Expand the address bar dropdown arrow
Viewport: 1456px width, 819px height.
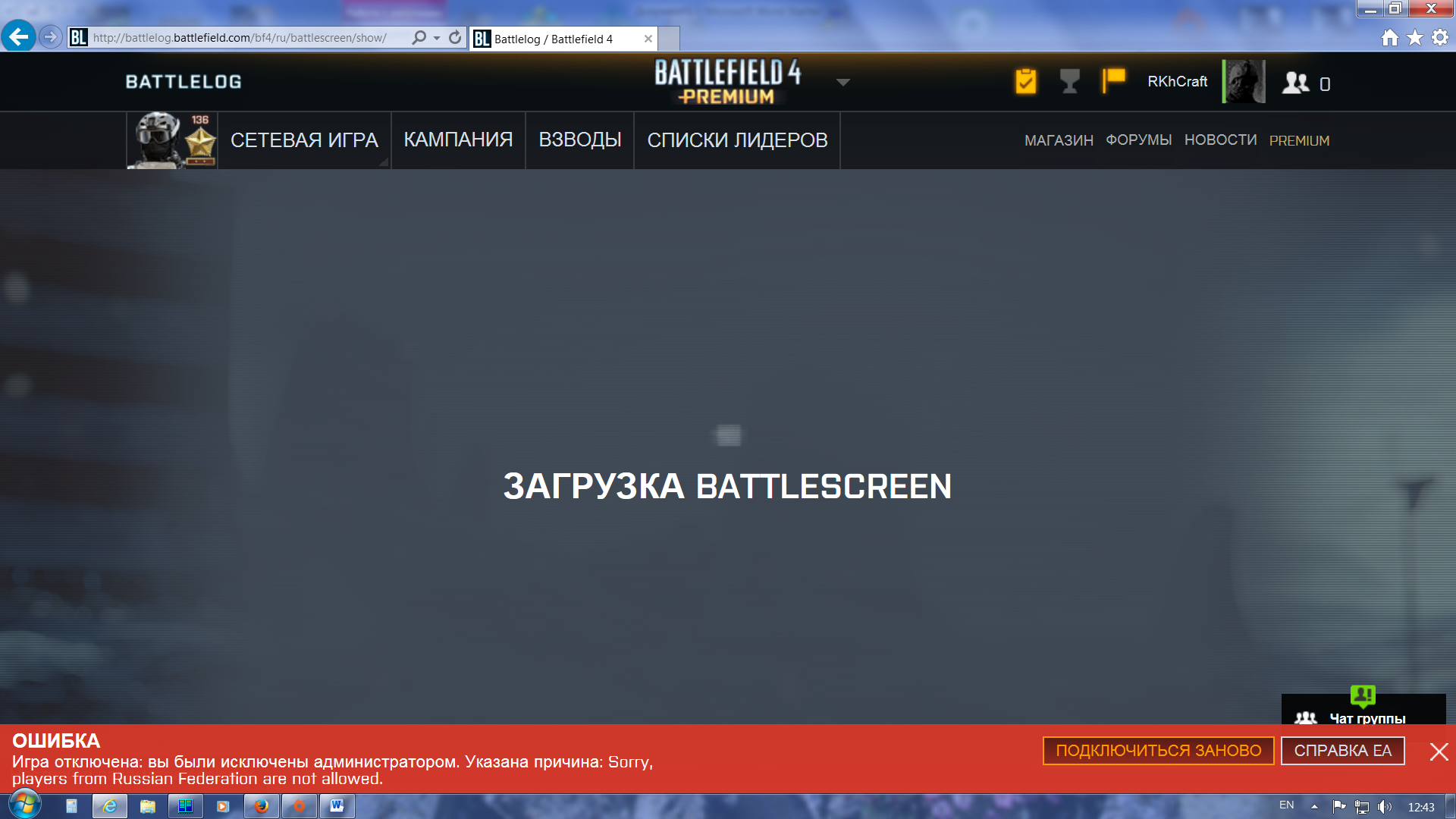point(437,38)
